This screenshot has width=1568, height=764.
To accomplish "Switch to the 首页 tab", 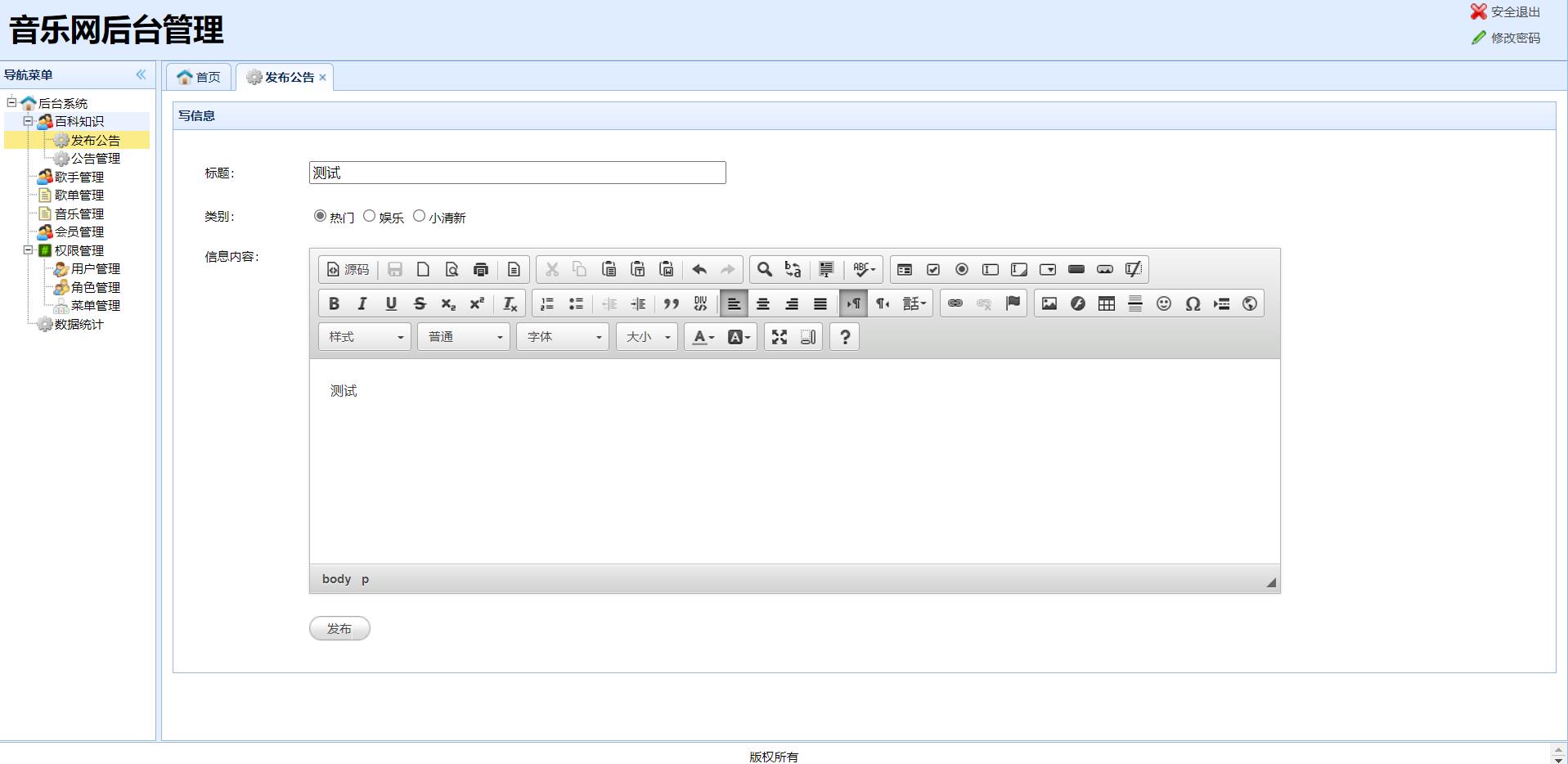I will tap(199, 77).
